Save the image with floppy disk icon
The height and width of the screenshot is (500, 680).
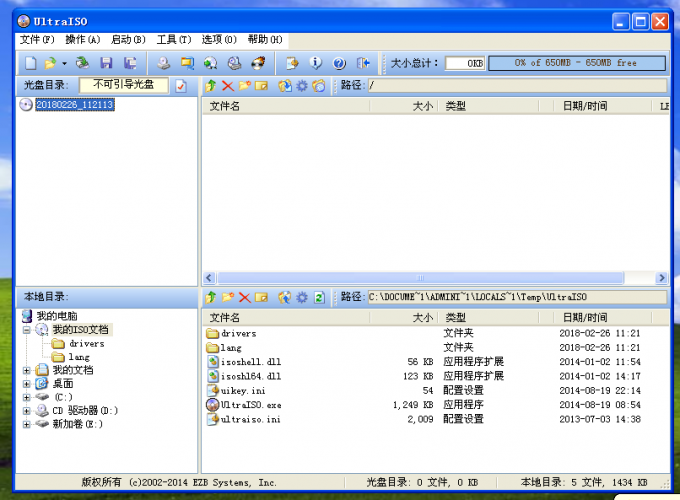pos(106,63)
